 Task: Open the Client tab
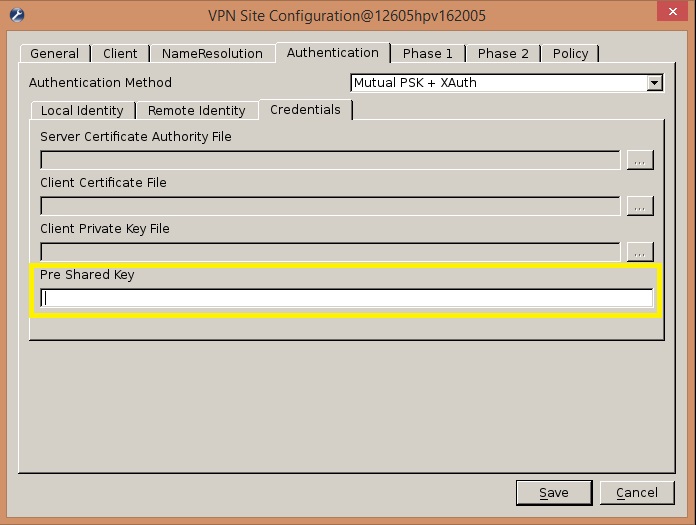(x=120, y=54)
